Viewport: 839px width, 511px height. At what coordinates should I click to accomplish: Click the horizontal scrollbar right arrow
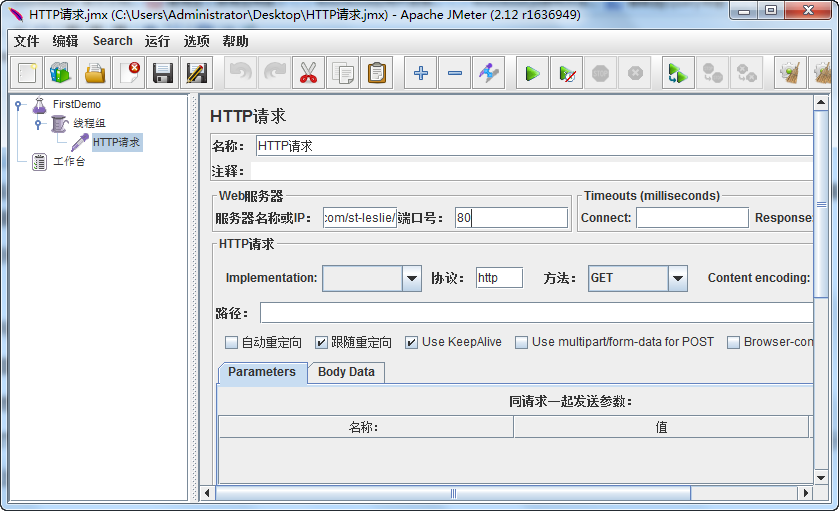[x=805, y=493]
